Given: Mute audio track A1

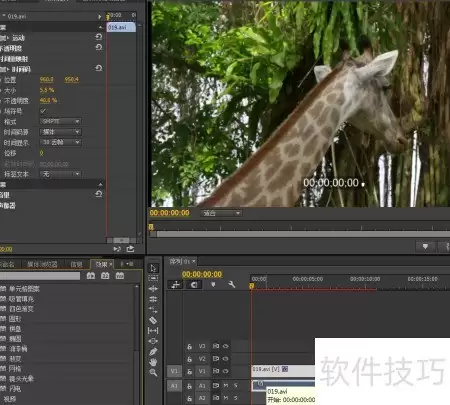Looking at the screenshot, I should pos(226,386).
